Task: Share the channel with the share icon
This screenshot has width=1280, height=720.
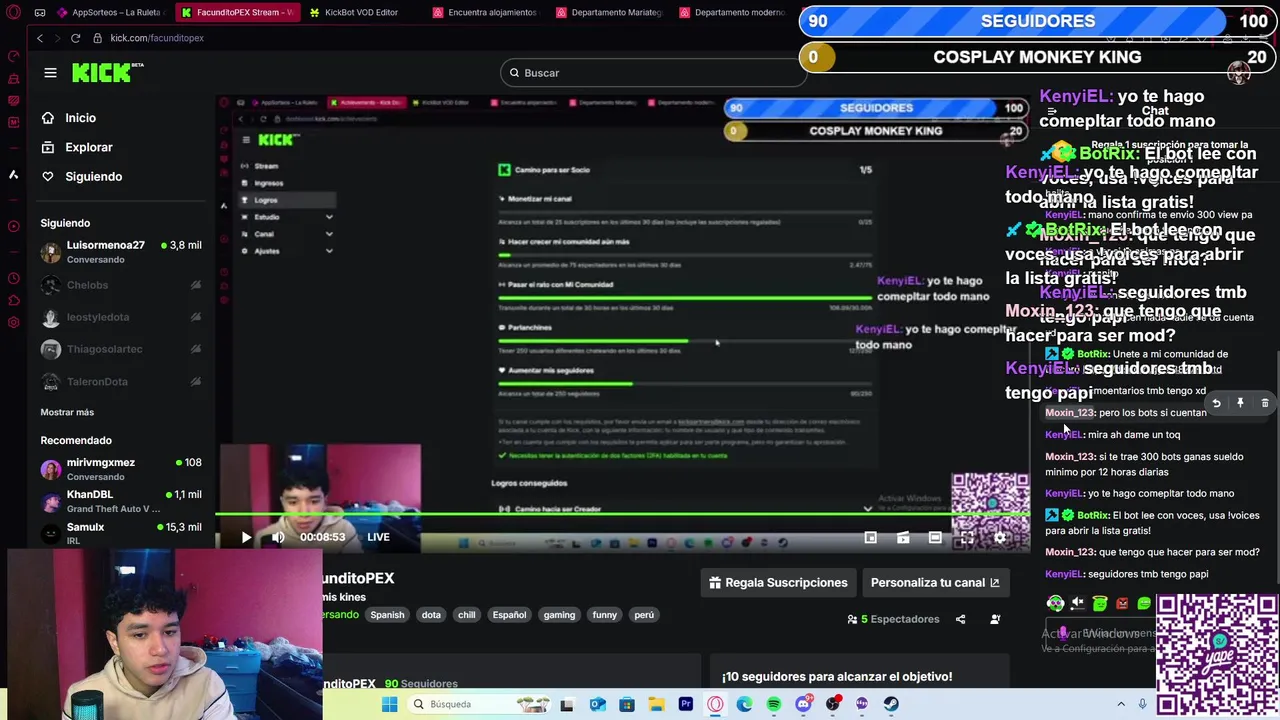Action: pyautogui.click(x=960, y=619)
